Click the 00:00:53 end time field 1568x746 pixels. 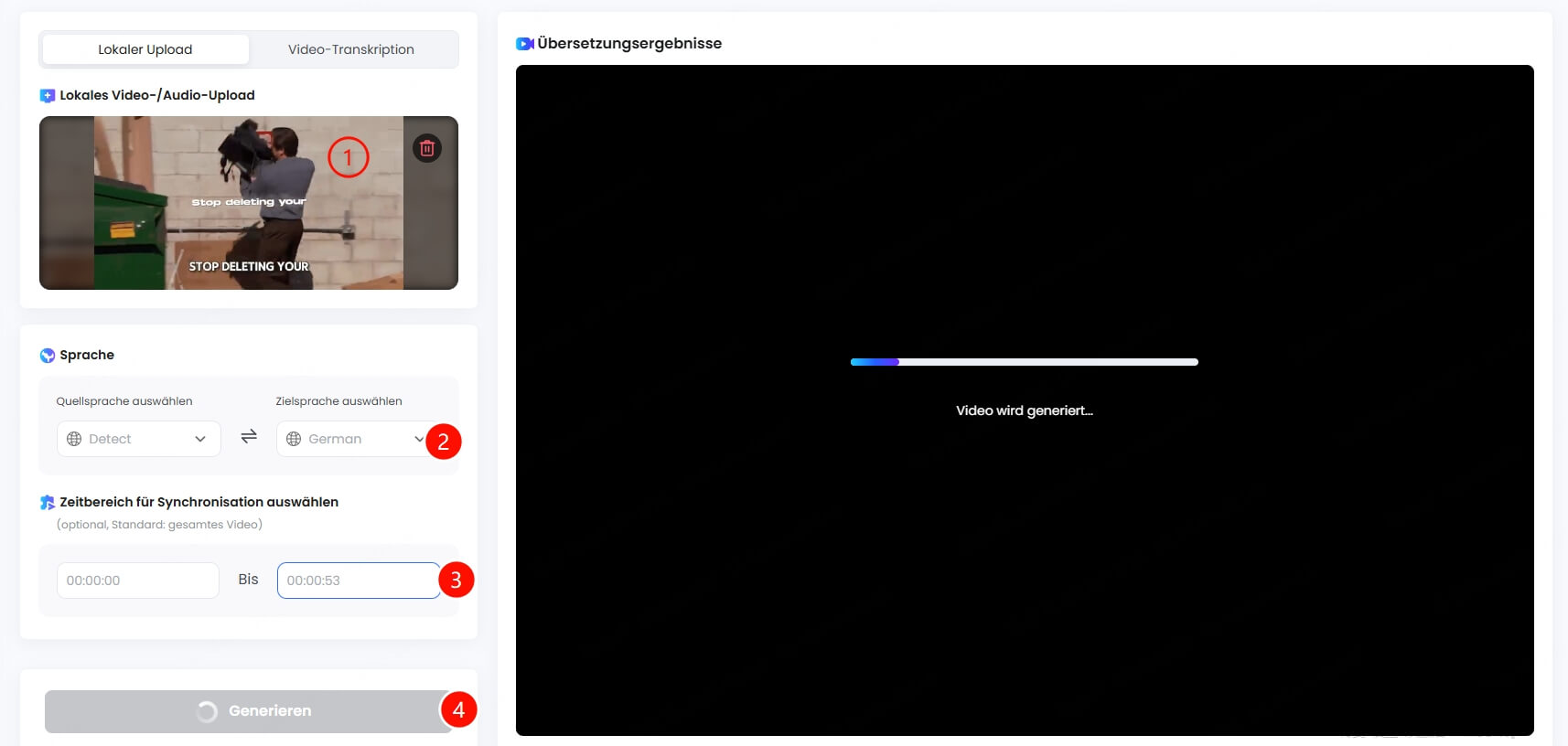358,581
